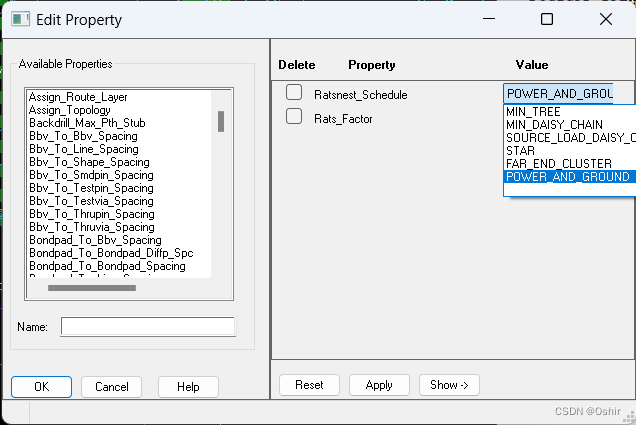
Task: Click the Cancel button
Action: 111,387
